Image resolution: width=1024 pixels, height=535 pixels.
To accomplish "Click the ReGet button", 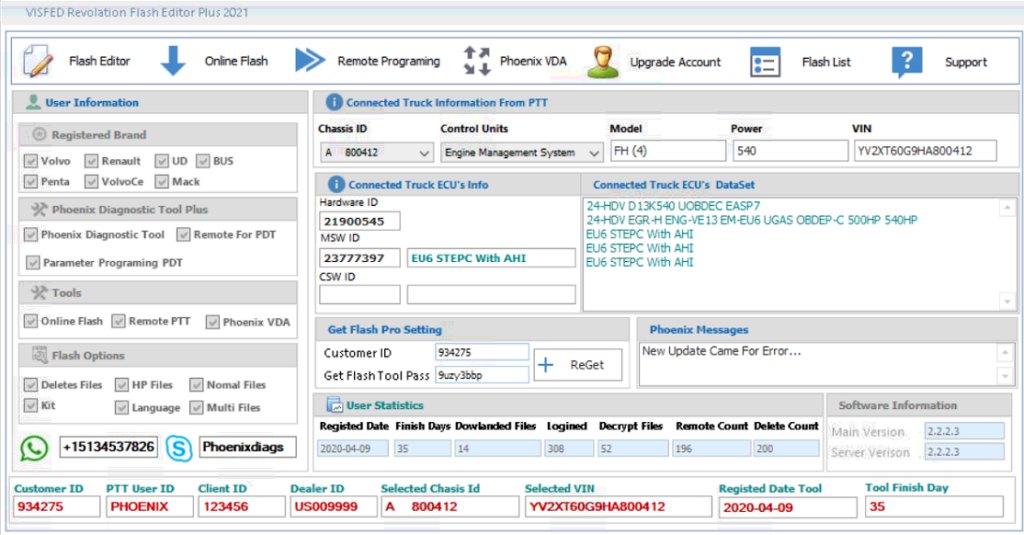I will click(x=578, y=365).
